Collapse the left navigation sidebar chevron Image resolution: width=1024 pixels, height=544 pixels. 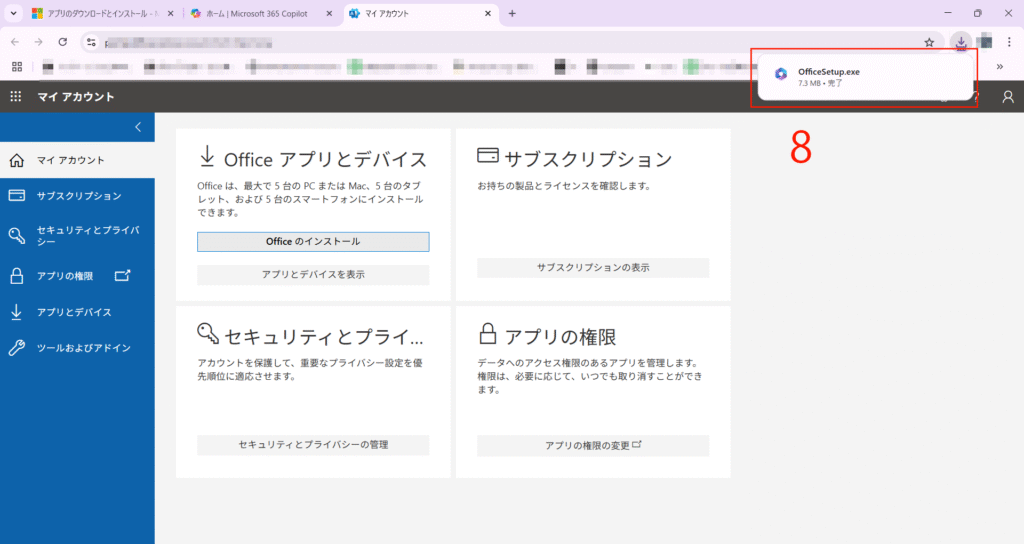click(x=138, y=127)
